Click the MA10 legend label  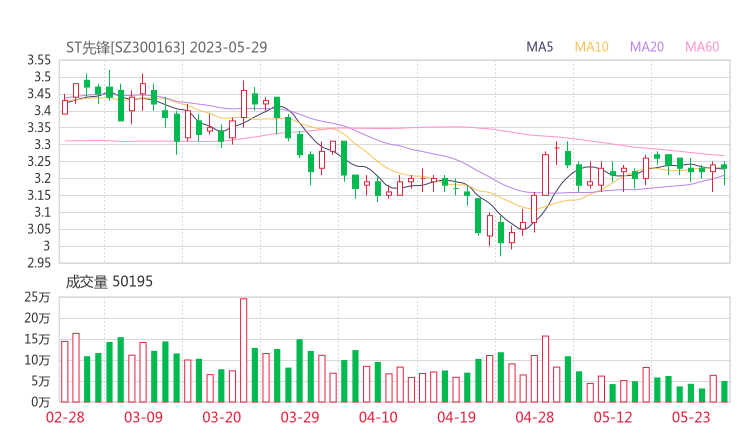tap(591, 47)
